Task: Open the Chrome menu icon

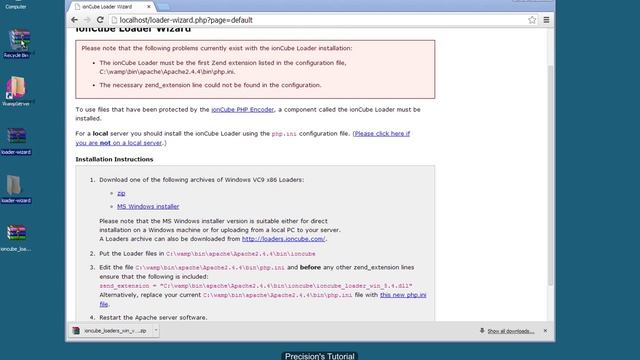Action: coord(546,20)
